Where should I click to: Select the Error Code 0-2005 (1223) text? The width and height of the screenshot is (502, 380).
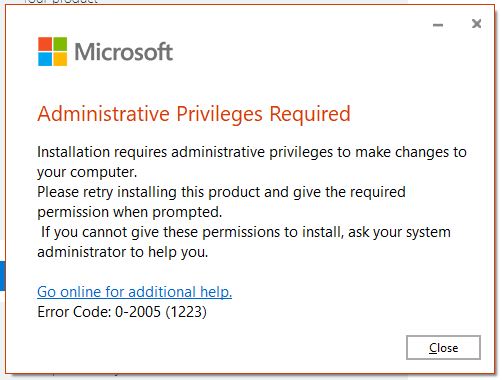coord(122,312)
